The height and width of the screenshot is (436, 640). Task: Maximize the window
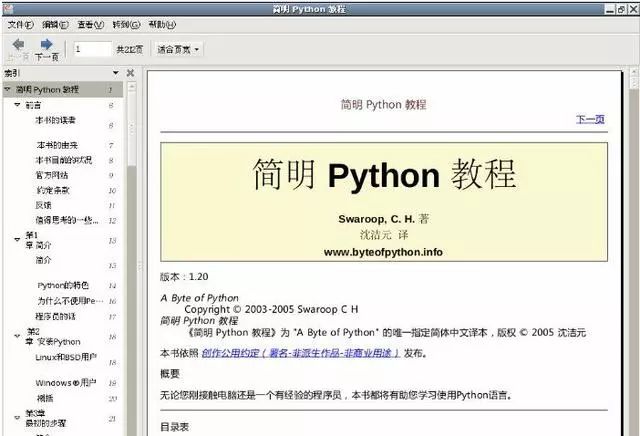click(x=621, y=9)
